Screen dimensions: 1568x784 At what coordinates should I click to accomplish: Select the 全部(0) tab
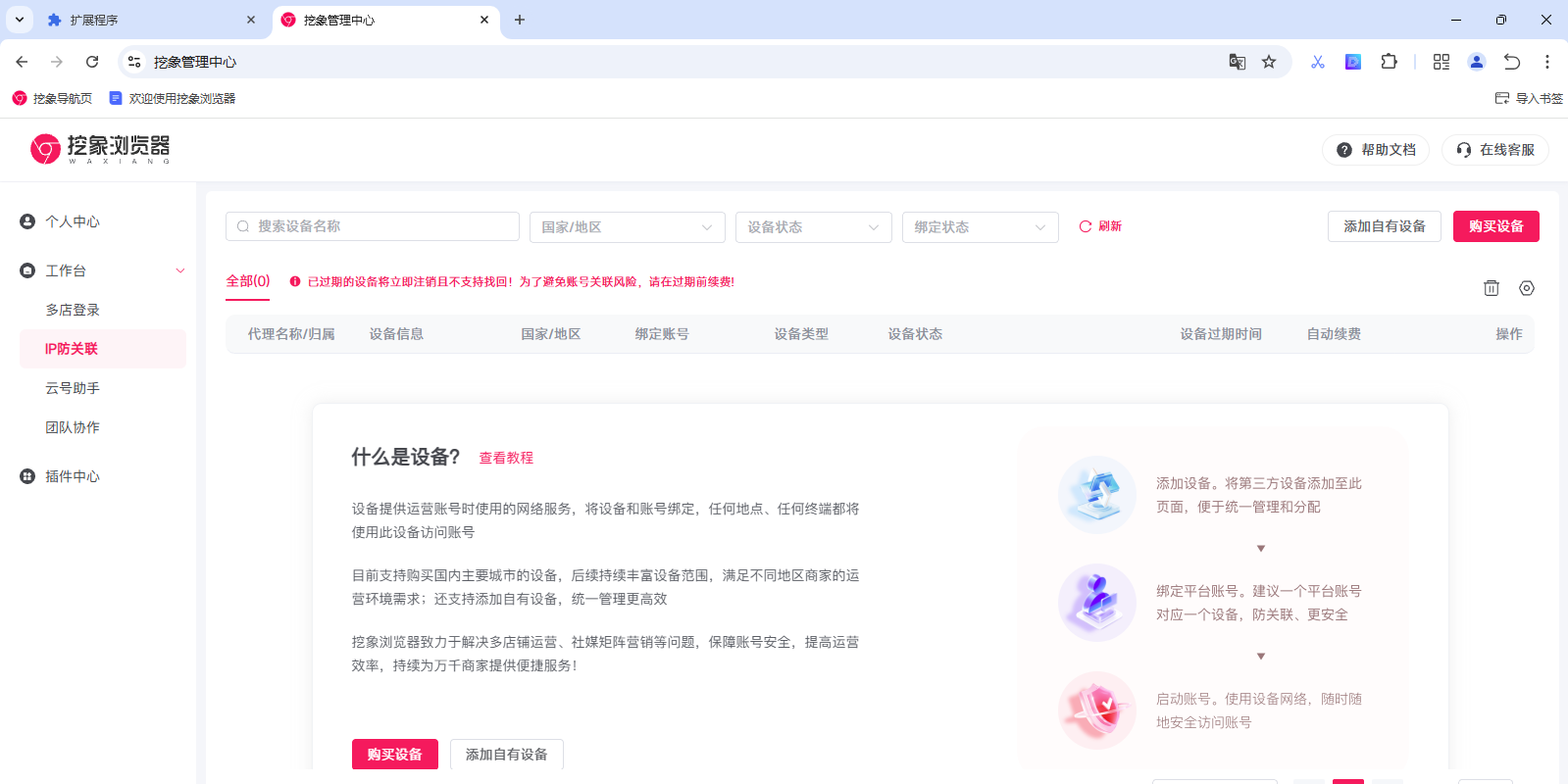click(248, 281)
